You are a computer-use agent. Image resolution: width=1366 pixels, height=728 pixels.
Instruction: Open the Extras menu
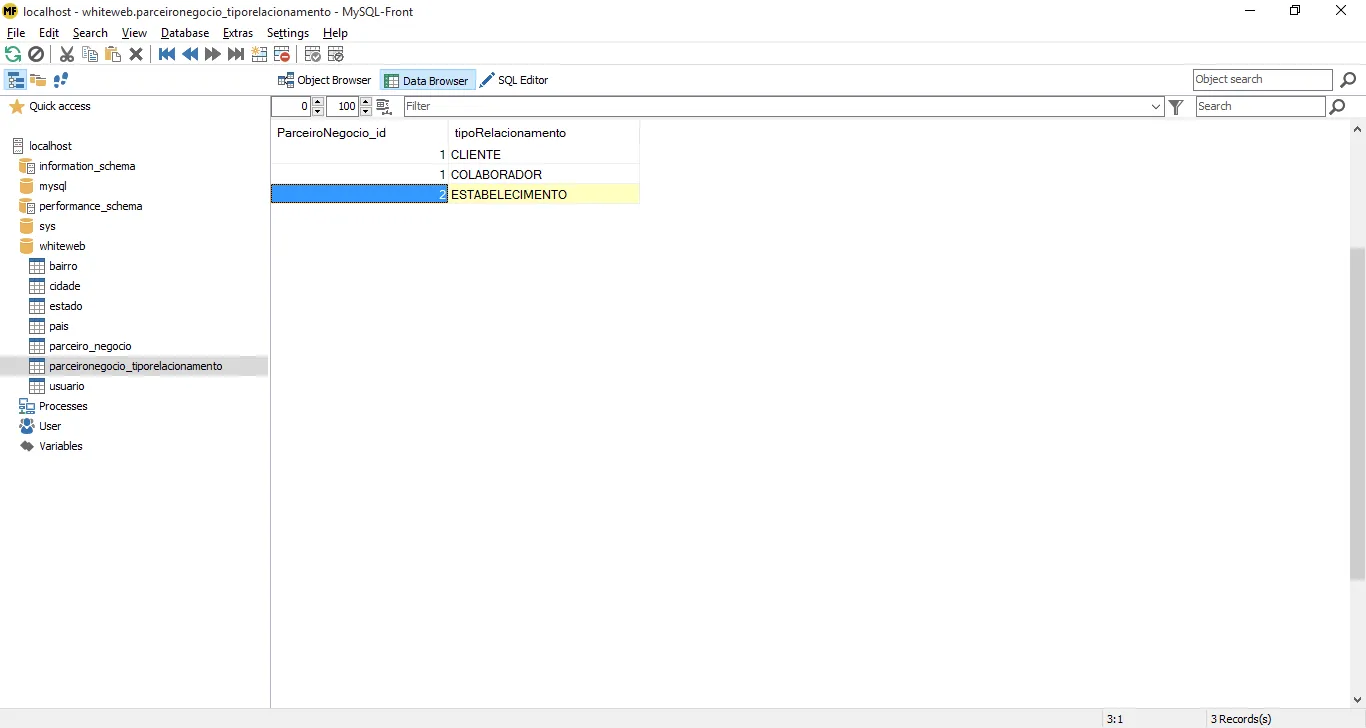(x=238, y=33)
